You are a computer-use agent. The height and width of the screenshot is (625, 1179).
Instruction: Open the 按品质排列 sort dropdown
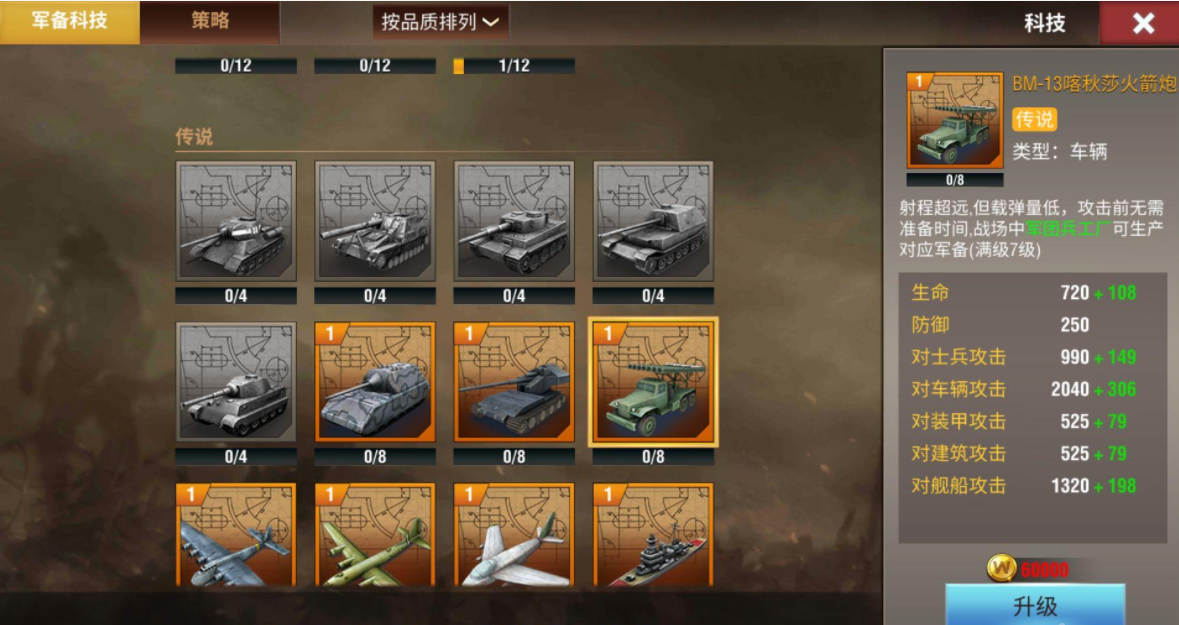441,22
